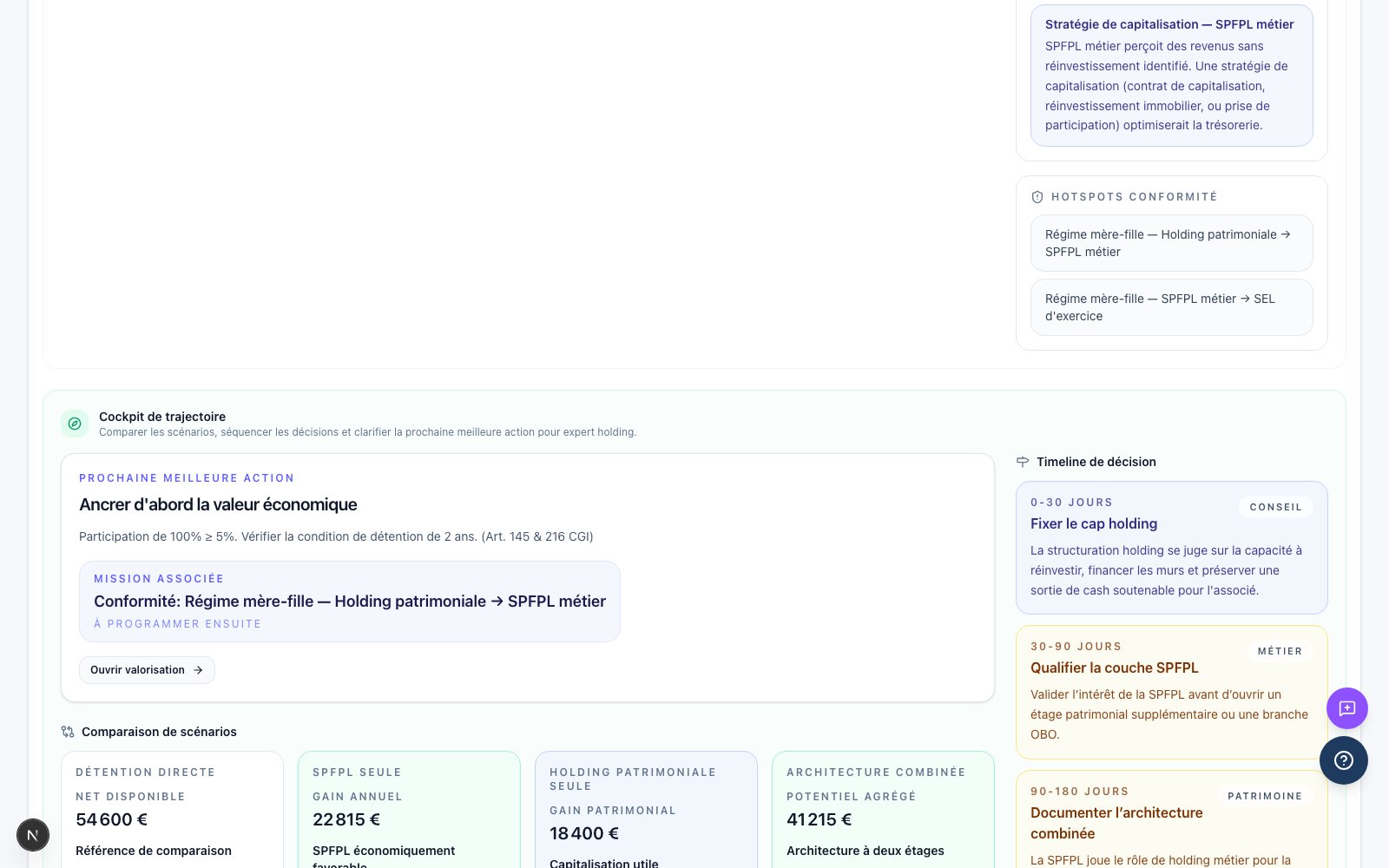
Task: Click the 18 400 € gain patrimonial value
Action: [x=584, y=833]
